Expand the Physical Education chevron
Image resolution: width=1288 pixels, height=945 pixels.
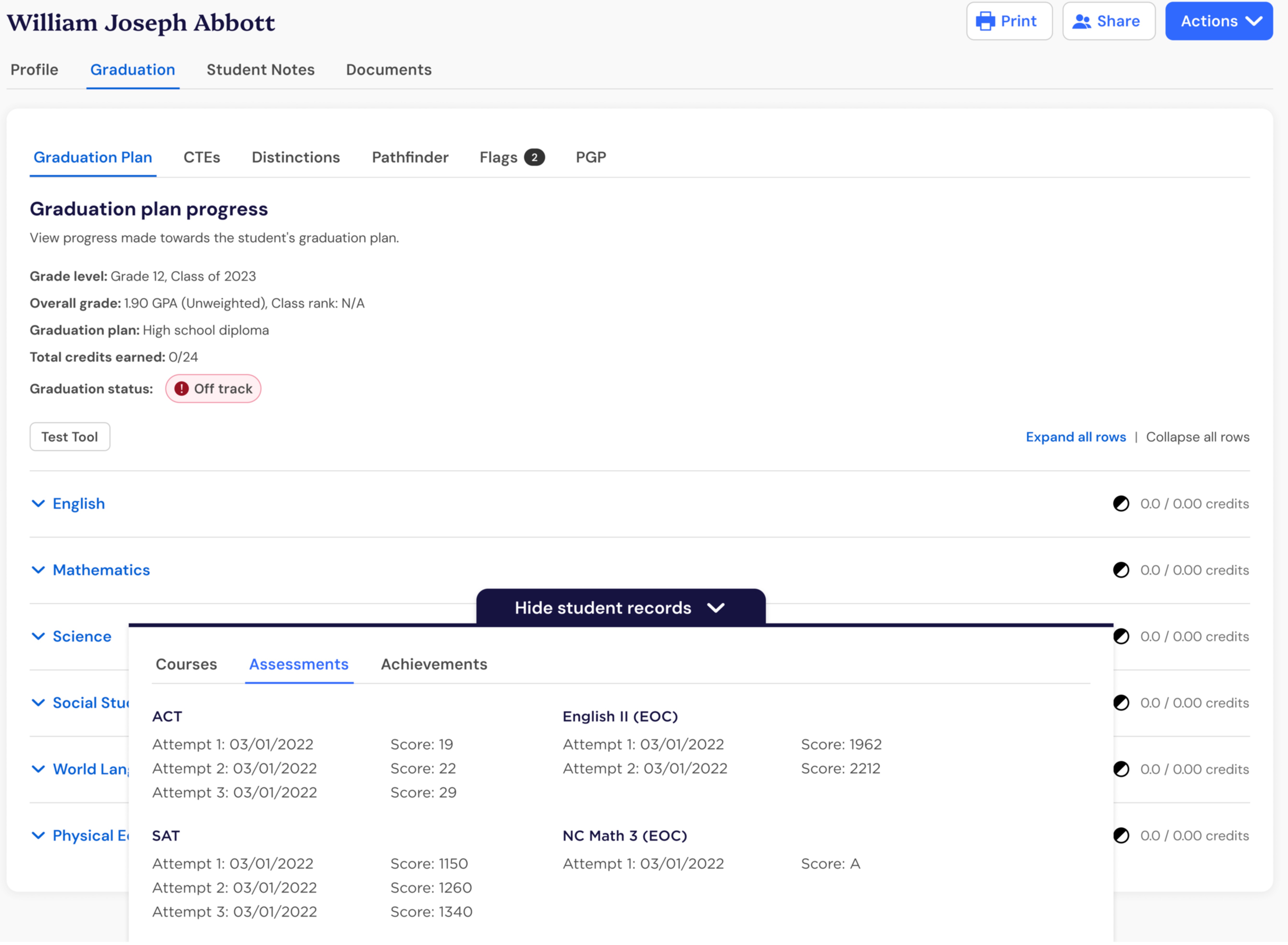(38, 835)
